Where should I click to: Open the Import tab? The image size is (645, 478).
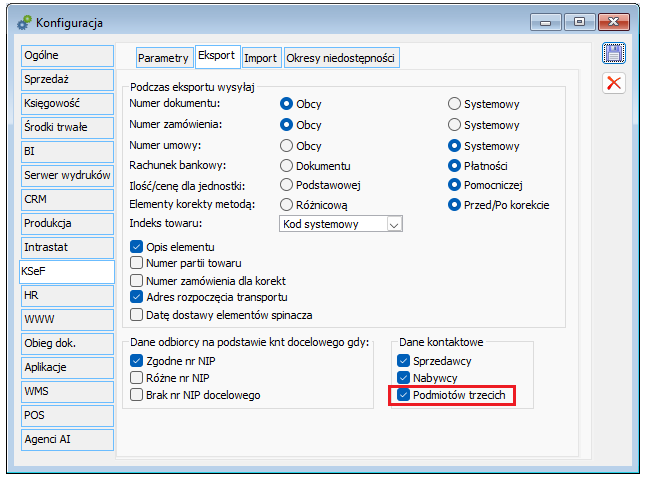pos(260,58)
